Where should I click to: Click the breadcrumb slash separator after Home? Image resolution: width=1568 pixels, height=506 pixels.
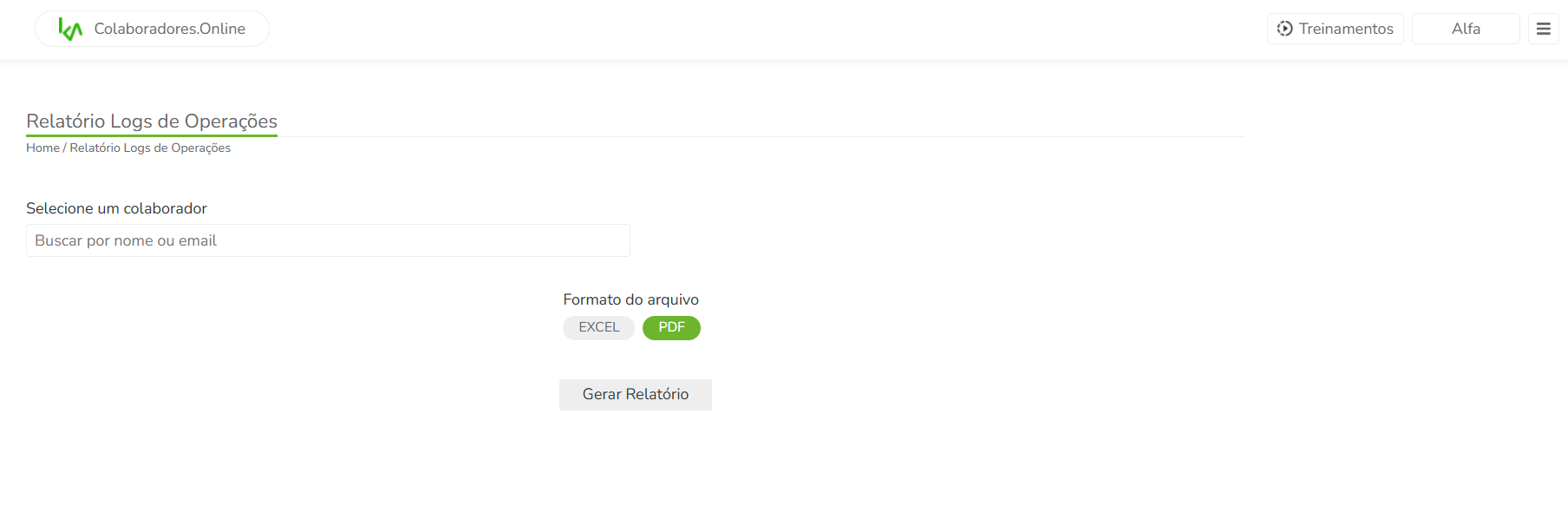(65, 148)
